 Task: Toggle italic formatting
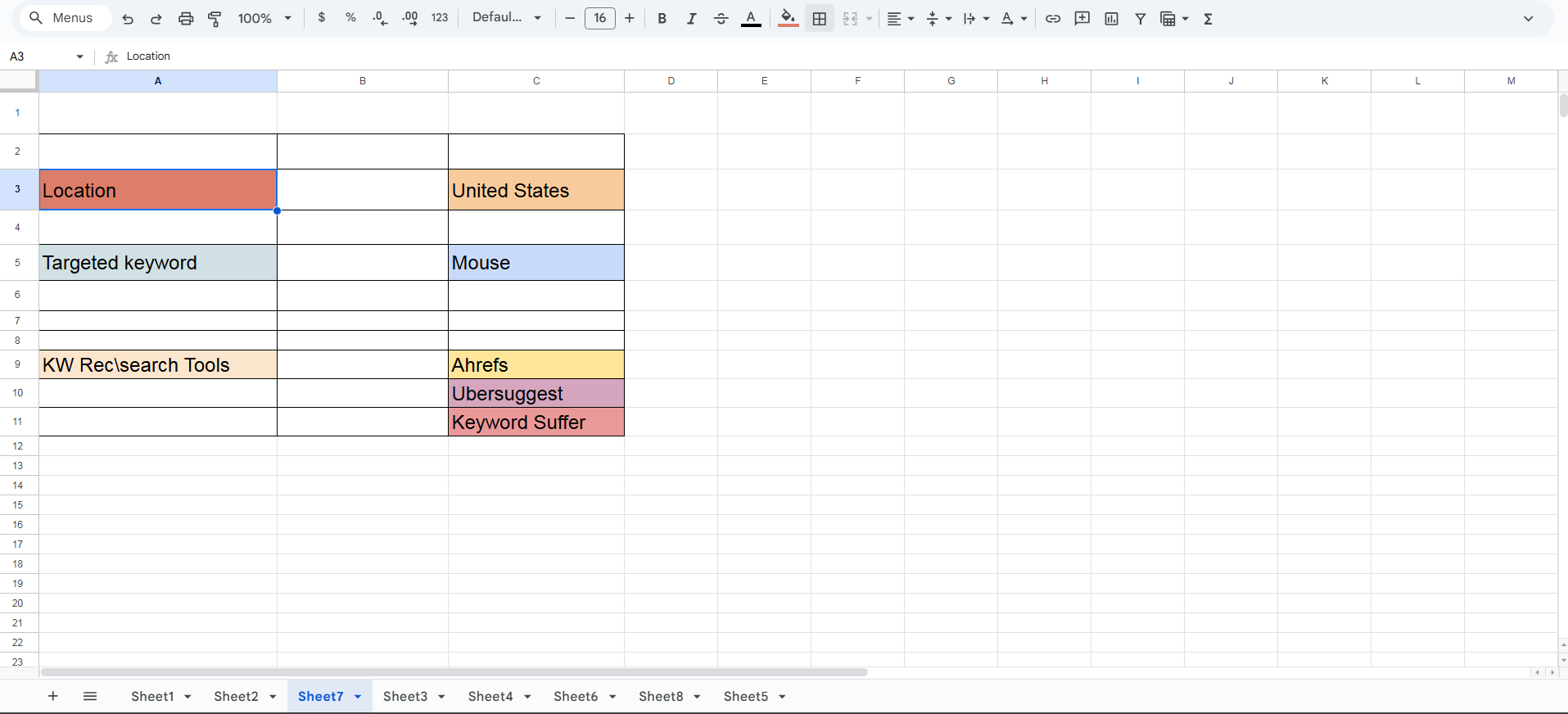click(x=691, y=18)
